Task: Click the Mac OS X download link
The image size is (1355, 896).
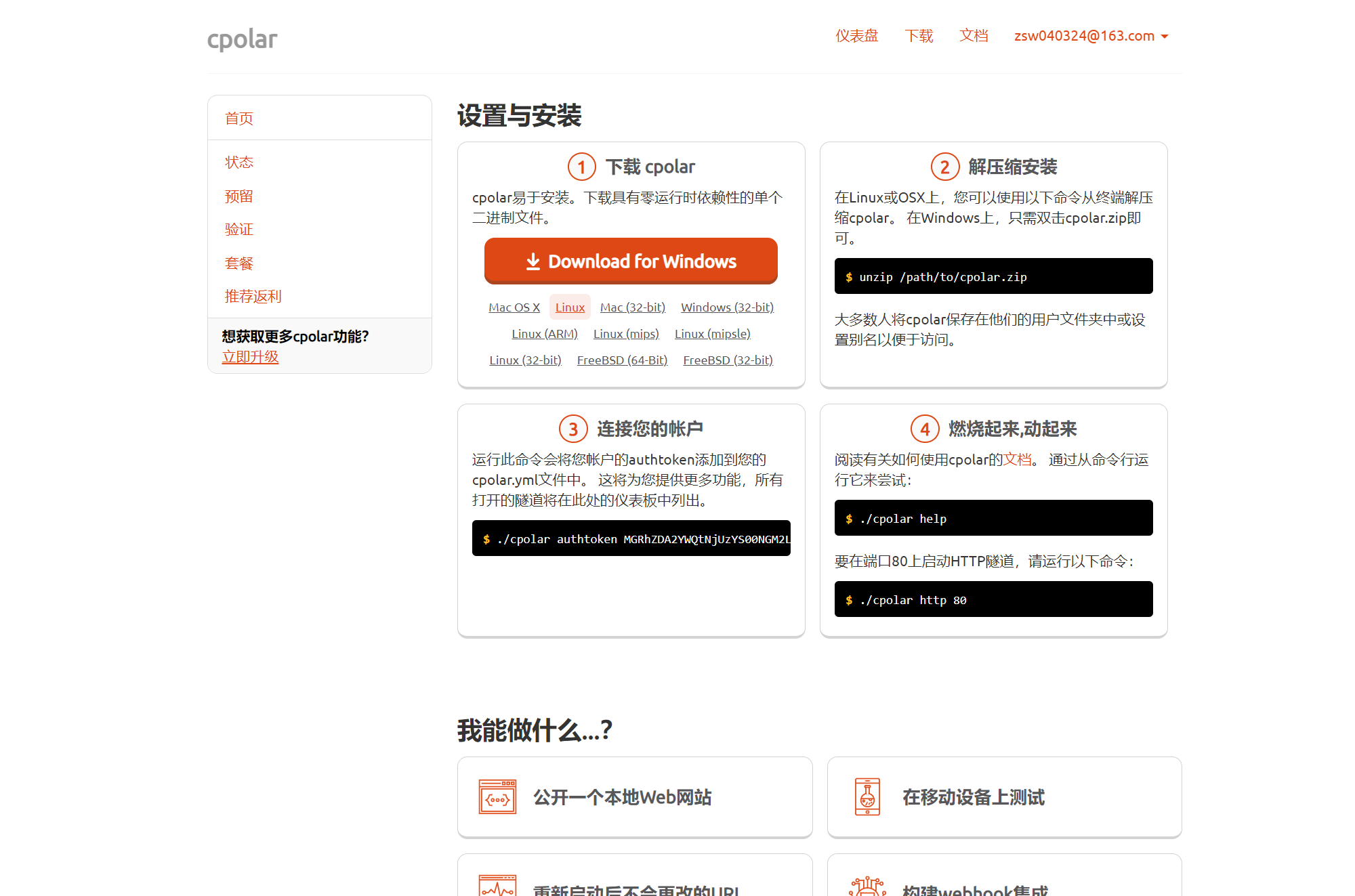Action: pos(514,307)
